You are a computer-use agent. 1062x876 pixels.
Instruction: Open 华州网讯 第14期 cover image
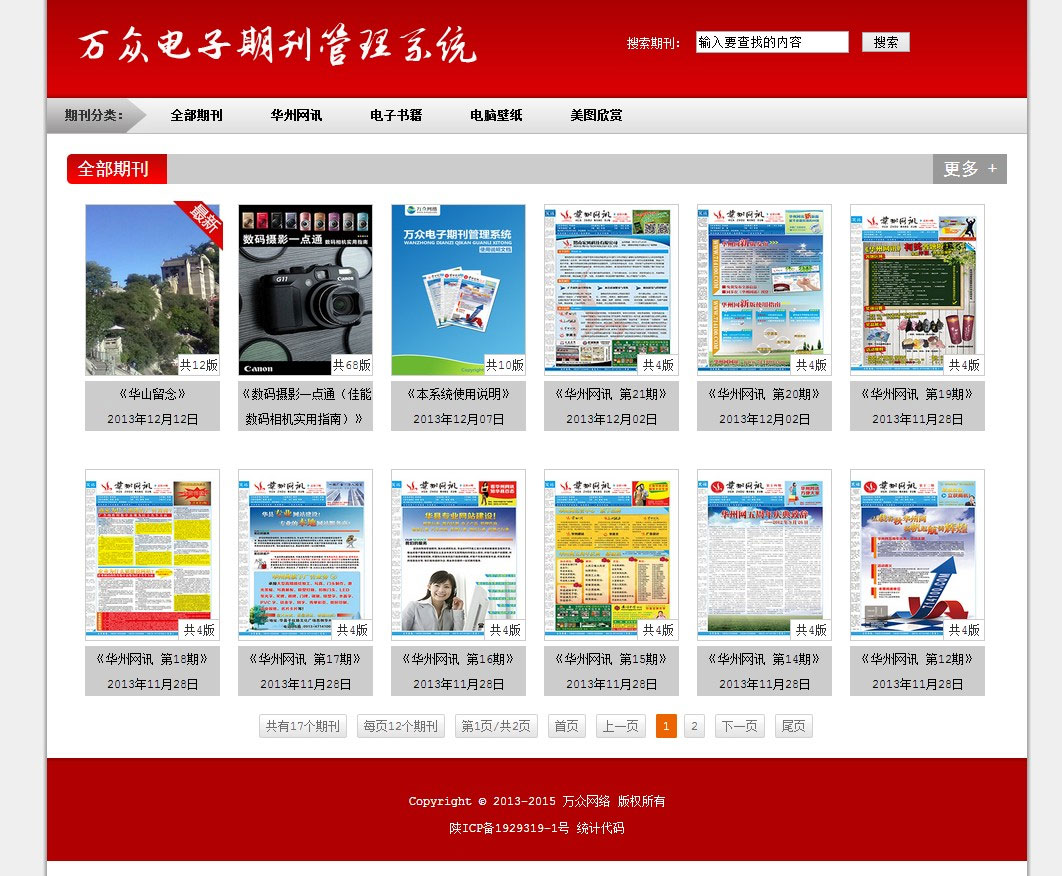point(764,554)
